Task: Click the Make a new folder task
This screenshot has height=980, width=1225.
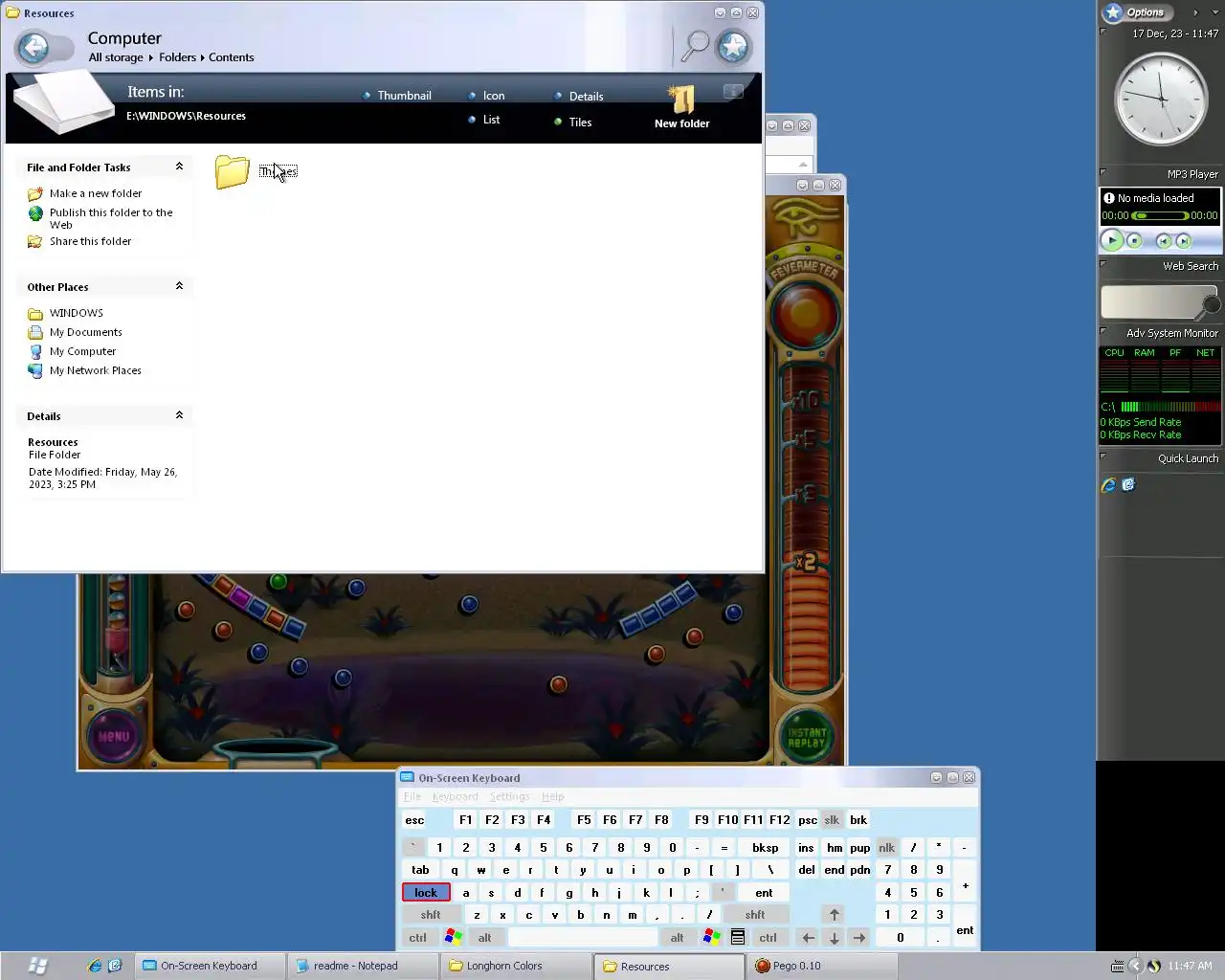Action: pyautogui.click(x=96, y=193)
